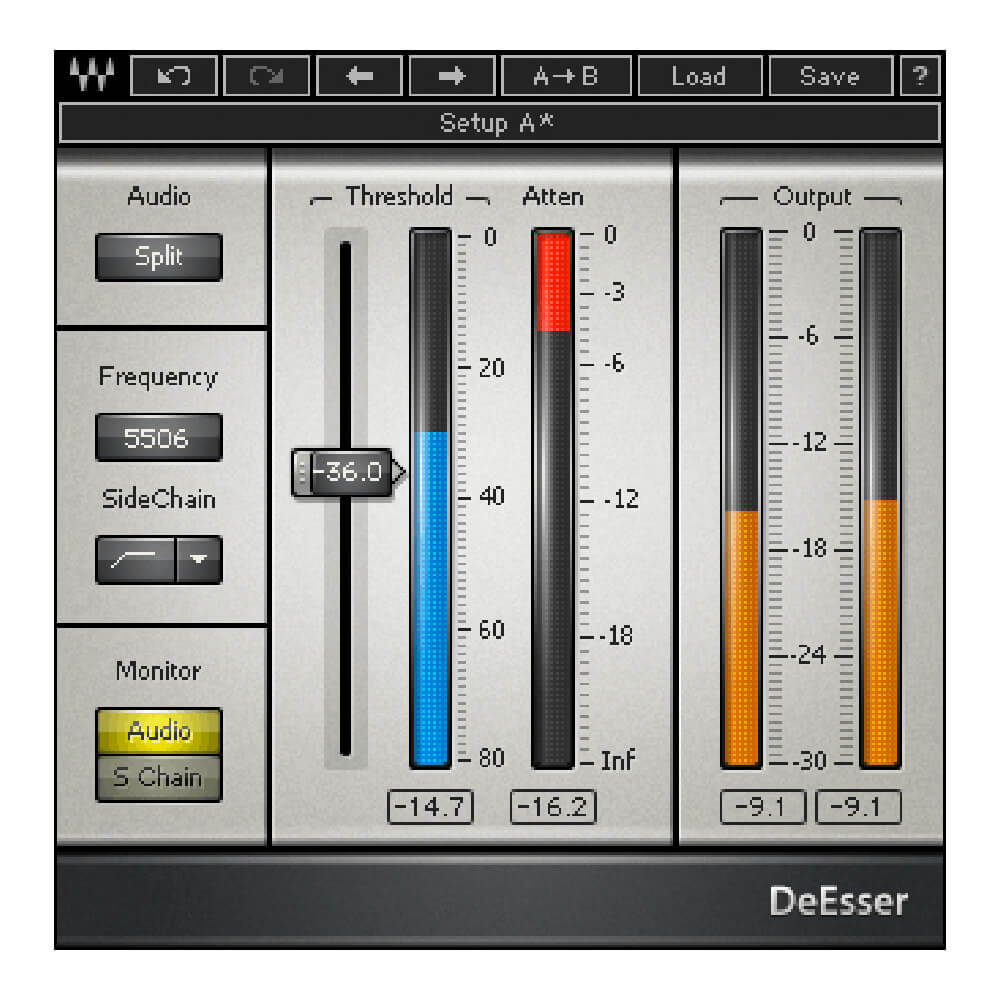
Task: Click the Threshold slider track
Action: [346, 499]
